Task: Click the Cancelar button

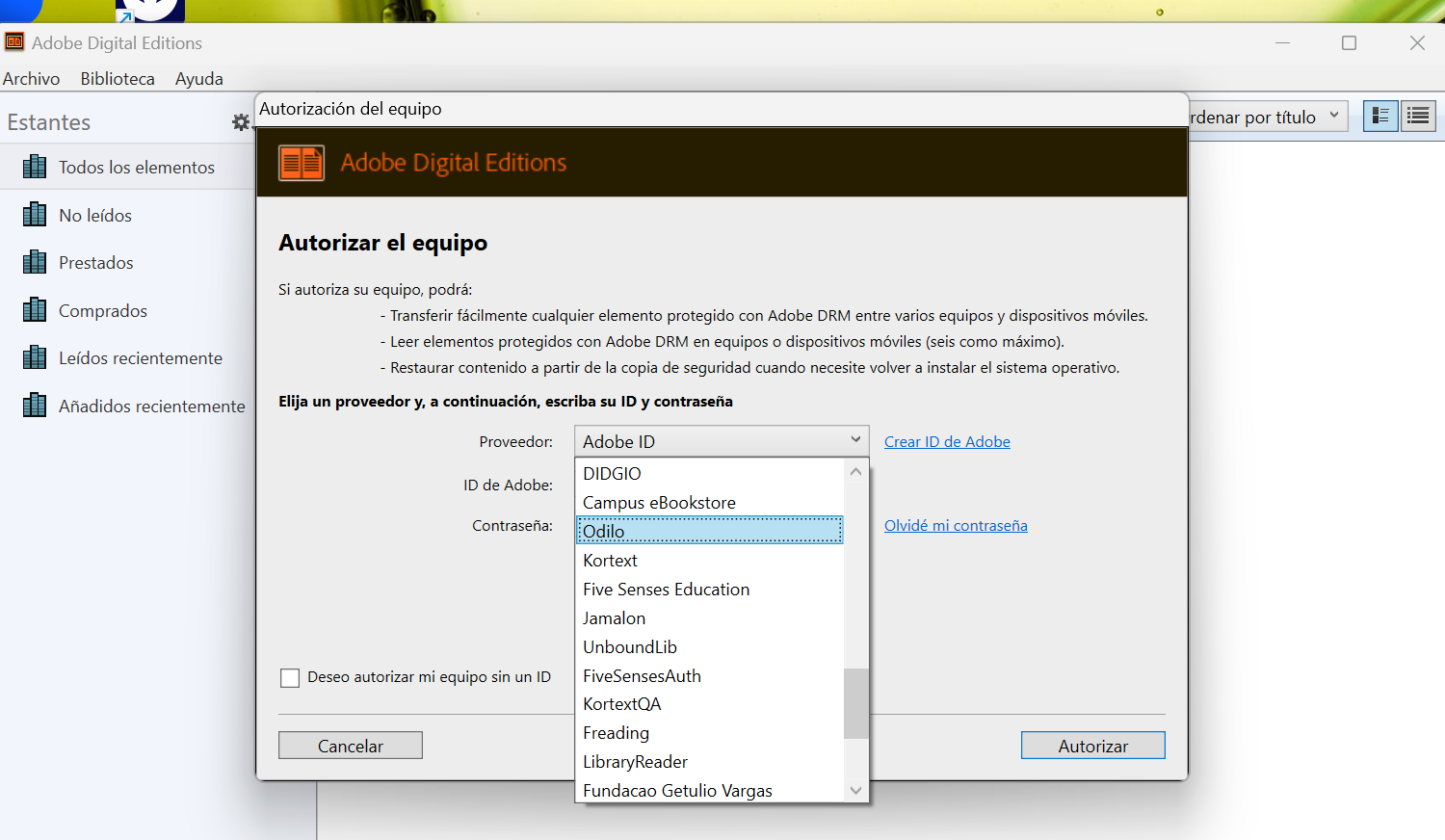Action: pyautogui.click(x=351, y=746)
